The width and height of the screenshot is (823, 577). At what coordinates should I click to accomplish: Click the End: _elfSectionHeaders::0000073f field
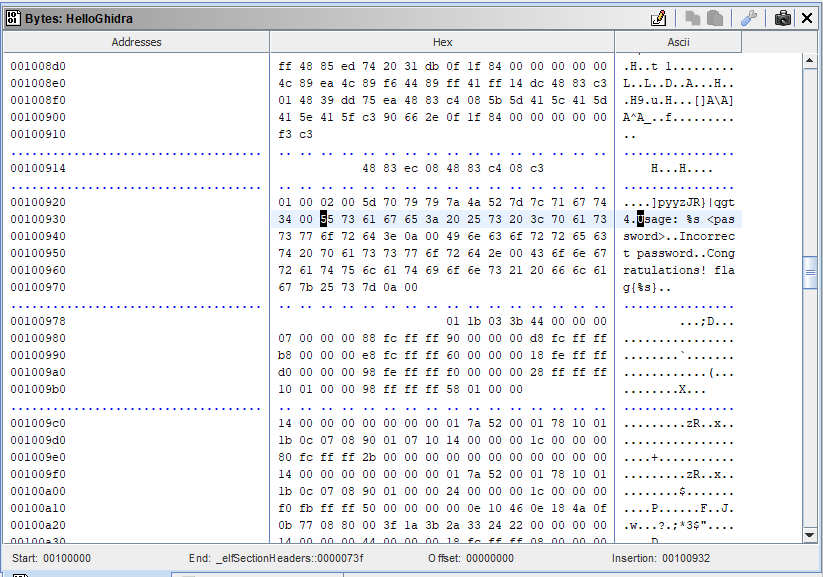click(x=276, y=558)
